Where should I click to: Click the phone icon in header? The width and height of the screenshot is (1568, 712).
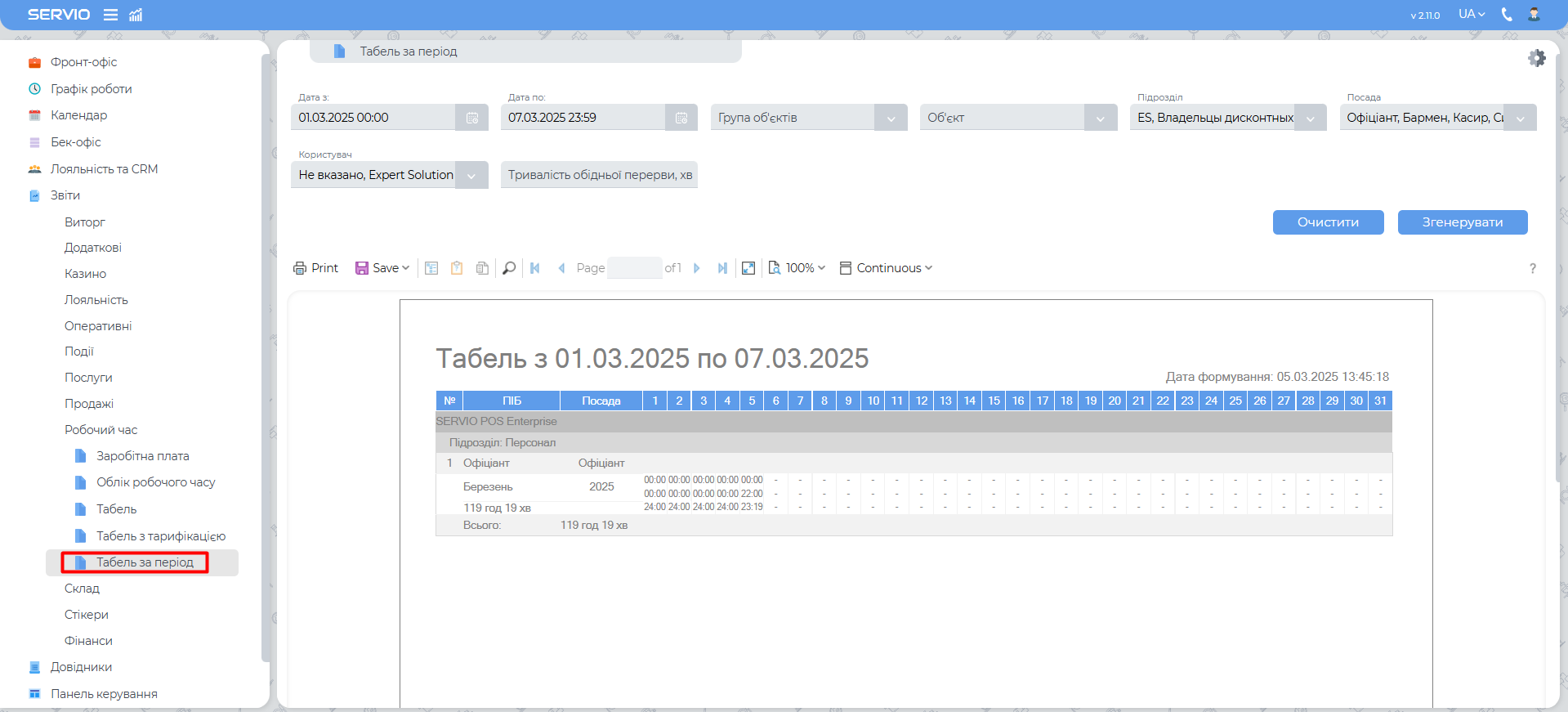(x=1507, y=15)
